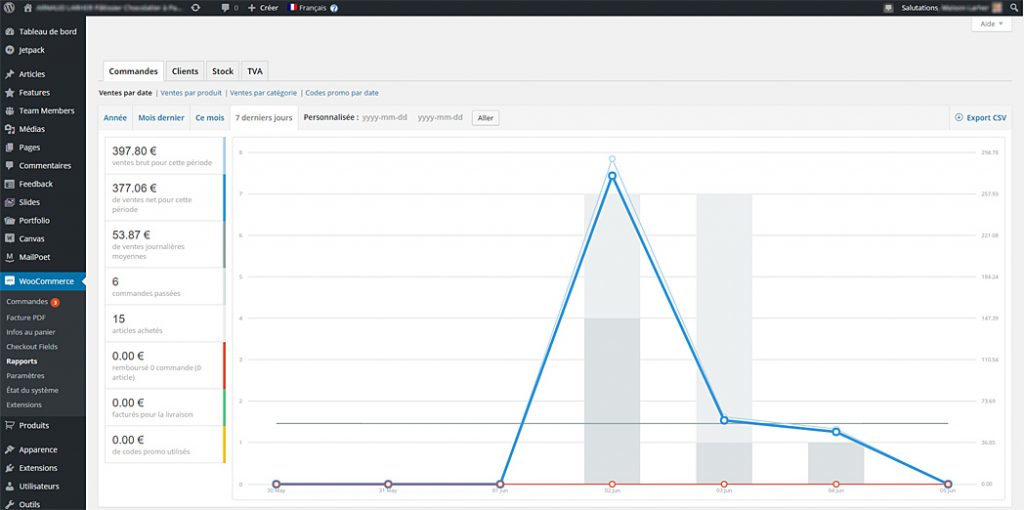This screenshot has height=510, width=1024.
Task: Select the Ce mois range
Action: [210, 118]
